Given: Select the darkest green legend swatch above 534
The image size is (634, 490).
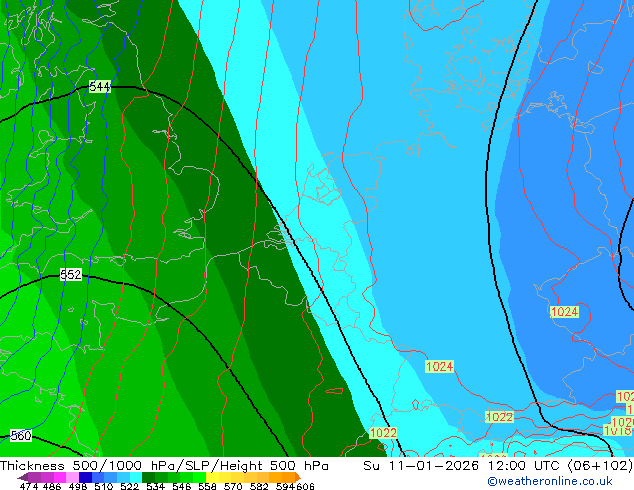Looking at the screenshot, I should (x=148, y=477).
